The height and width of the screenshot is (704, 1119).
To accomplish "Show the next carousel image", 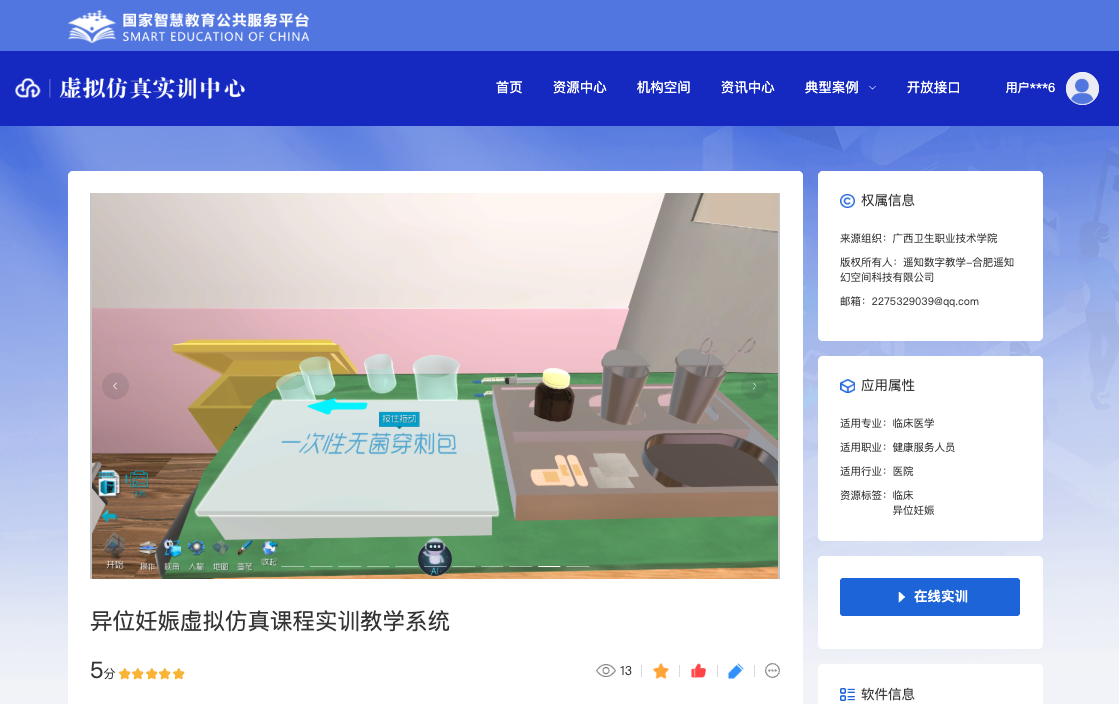I will (754, 386).
